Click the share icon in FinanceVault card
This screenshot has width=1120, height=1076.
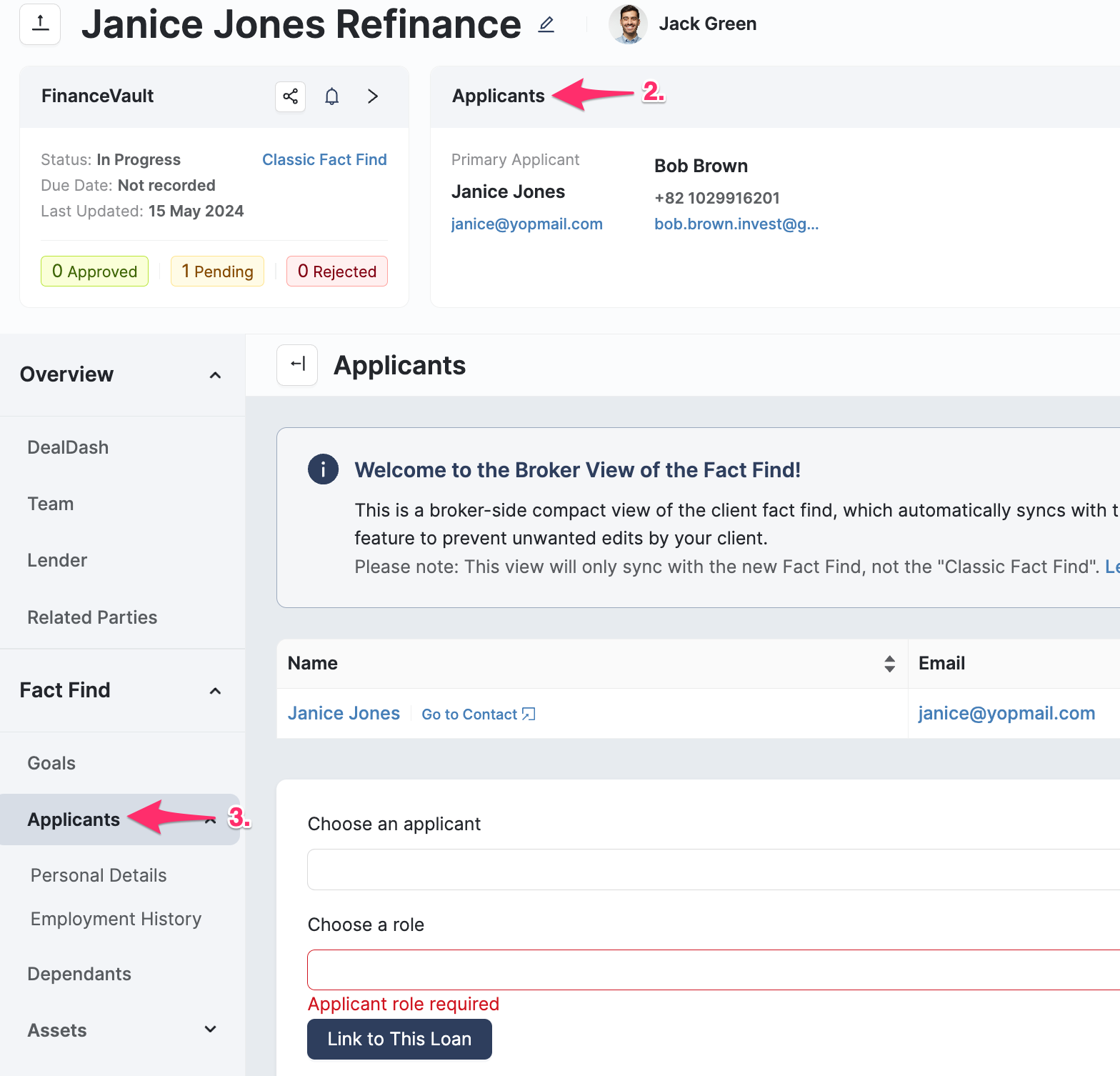point(290,96)
